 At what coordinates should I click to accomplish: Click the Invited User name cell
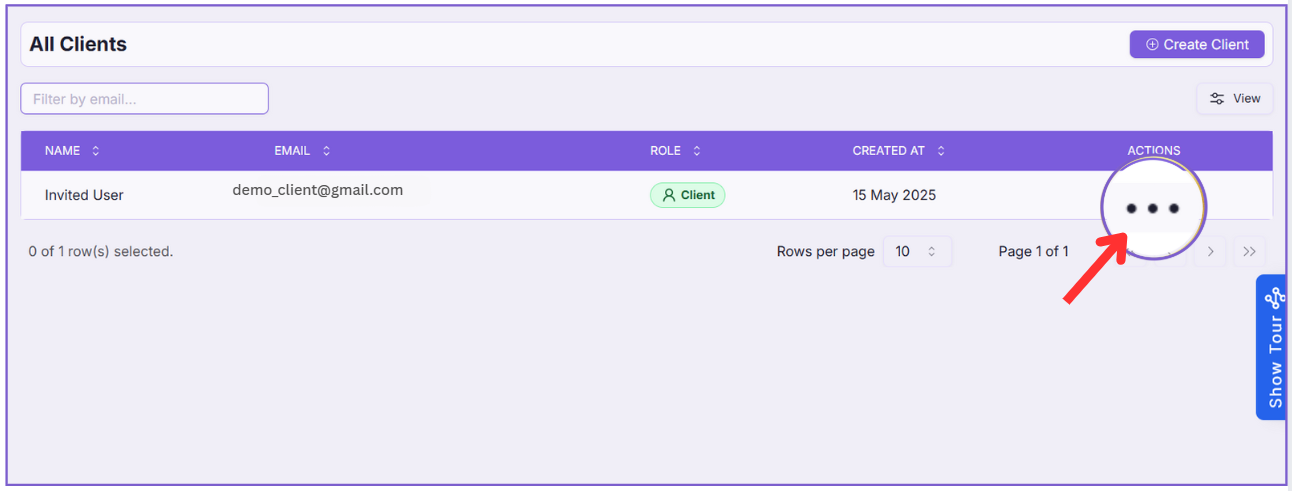click(84, 195)
